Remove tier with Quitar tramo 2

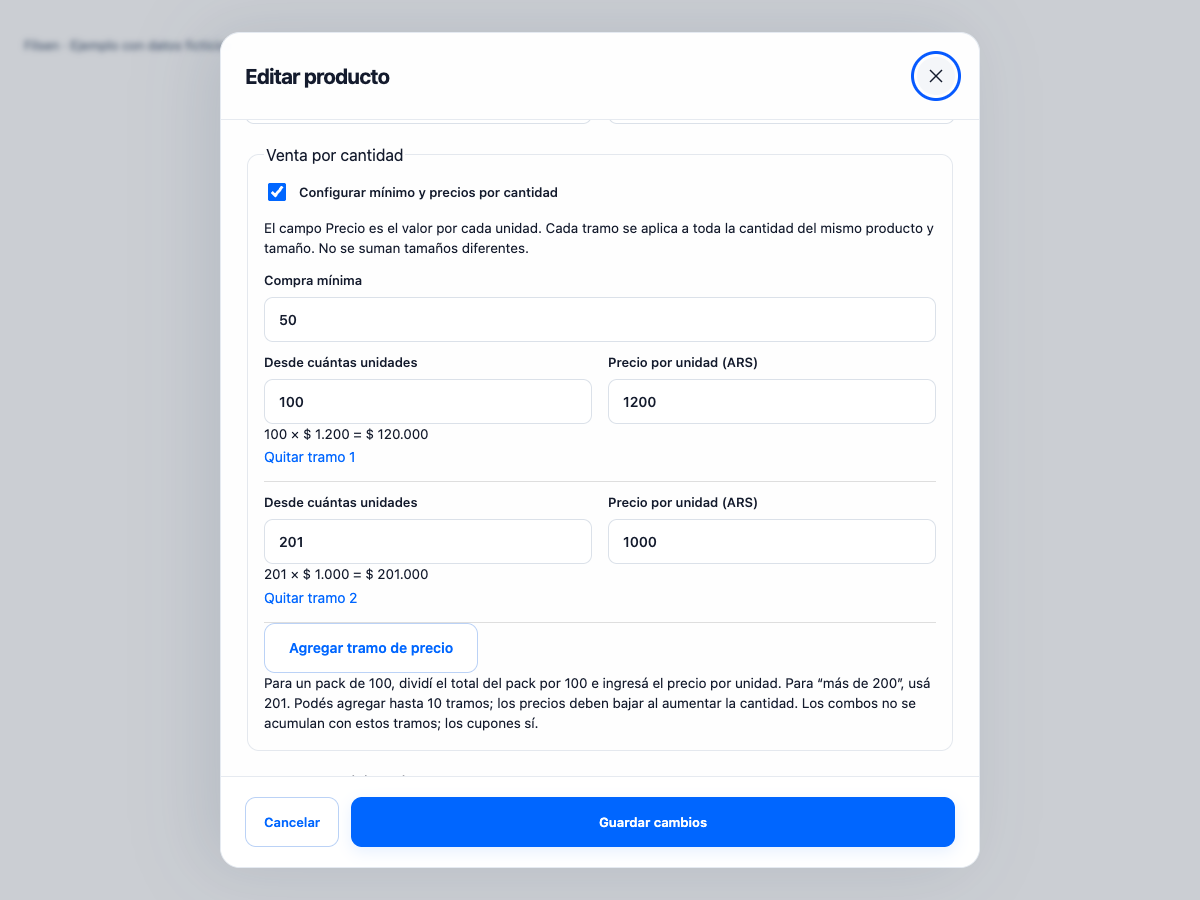(311, 598)
